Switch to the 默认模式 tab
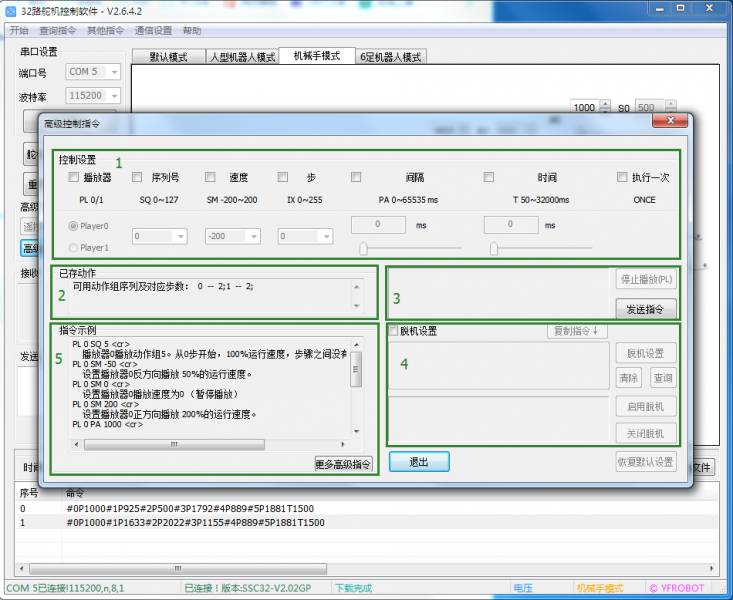Viewport: 733px width, 600px height. pos(168,57)
